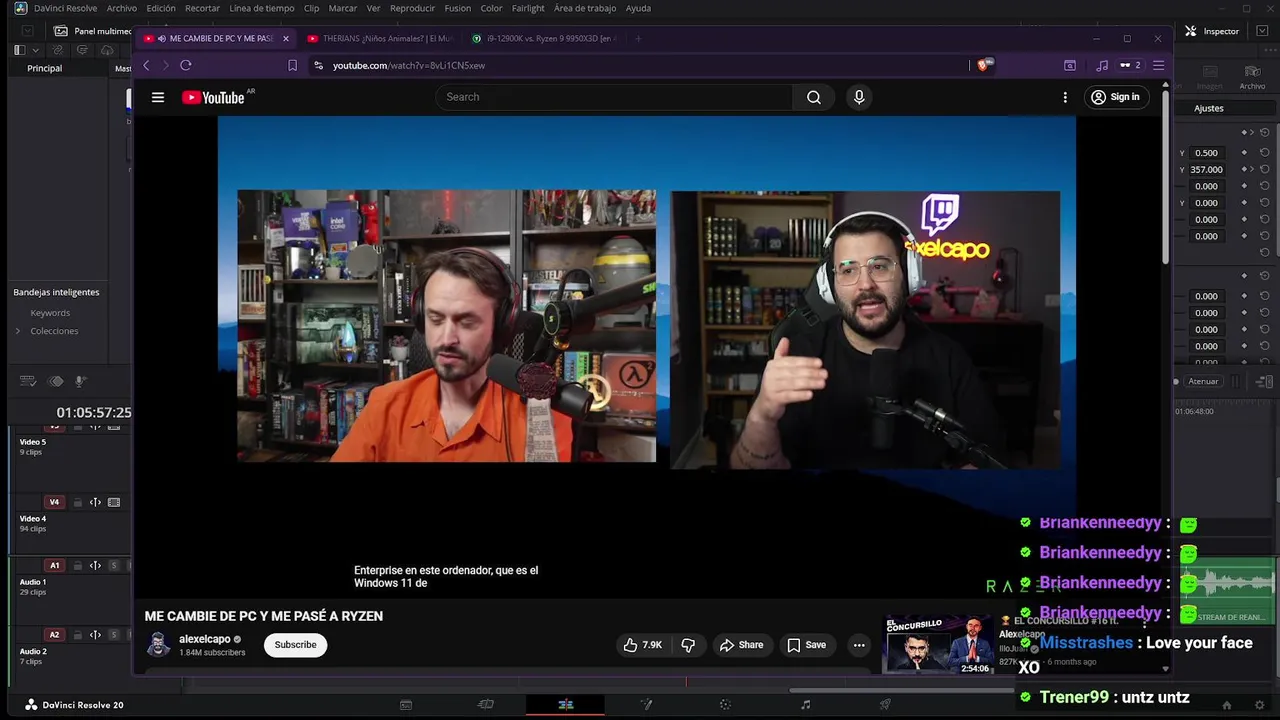Toggle lock on Audio 1 track
The image size is (1280, 720).
76,565
